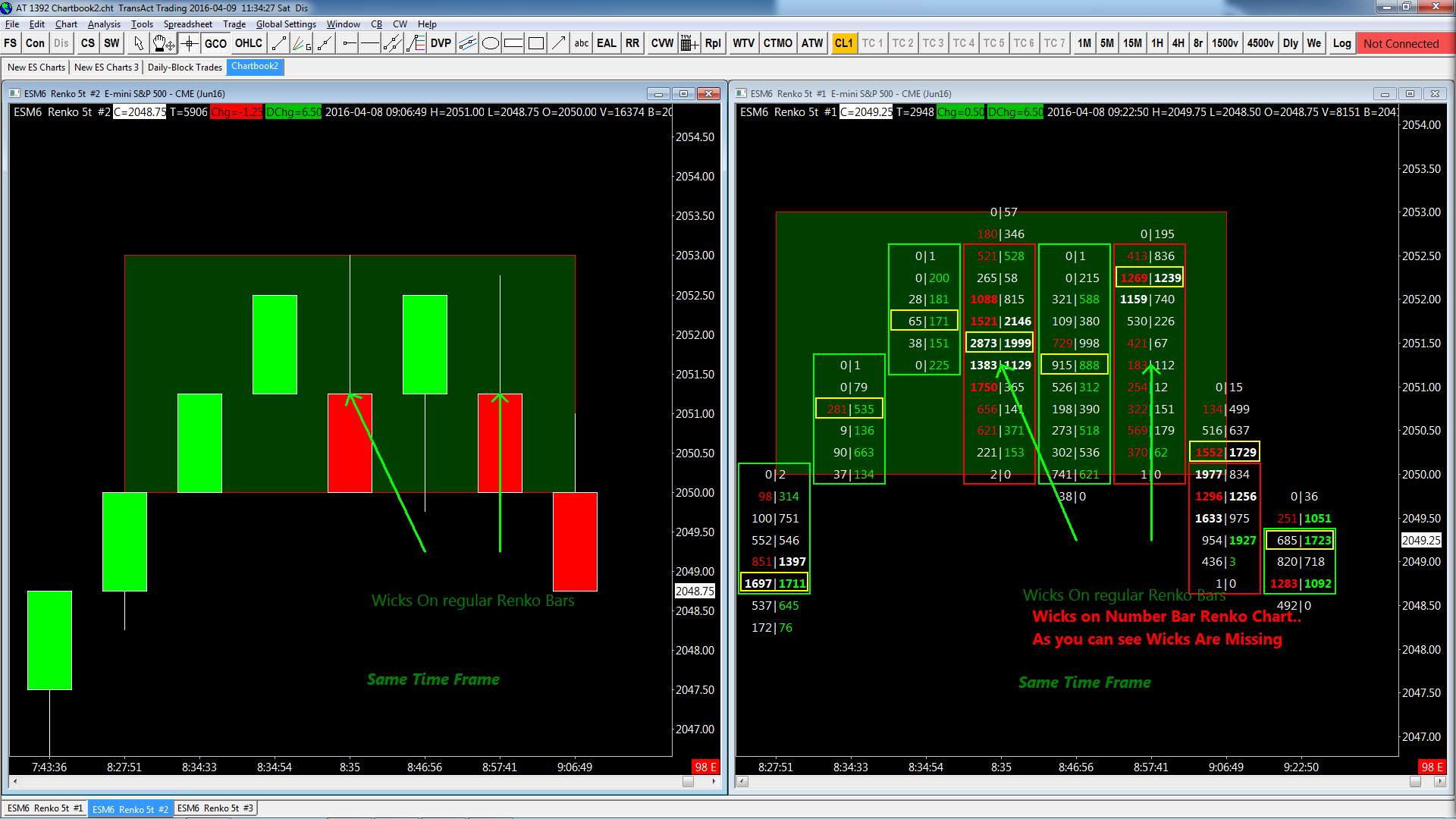Select the horizontal line drawing tool
This screenshot has width=1456, height=819.
click(x=370, y=43)
